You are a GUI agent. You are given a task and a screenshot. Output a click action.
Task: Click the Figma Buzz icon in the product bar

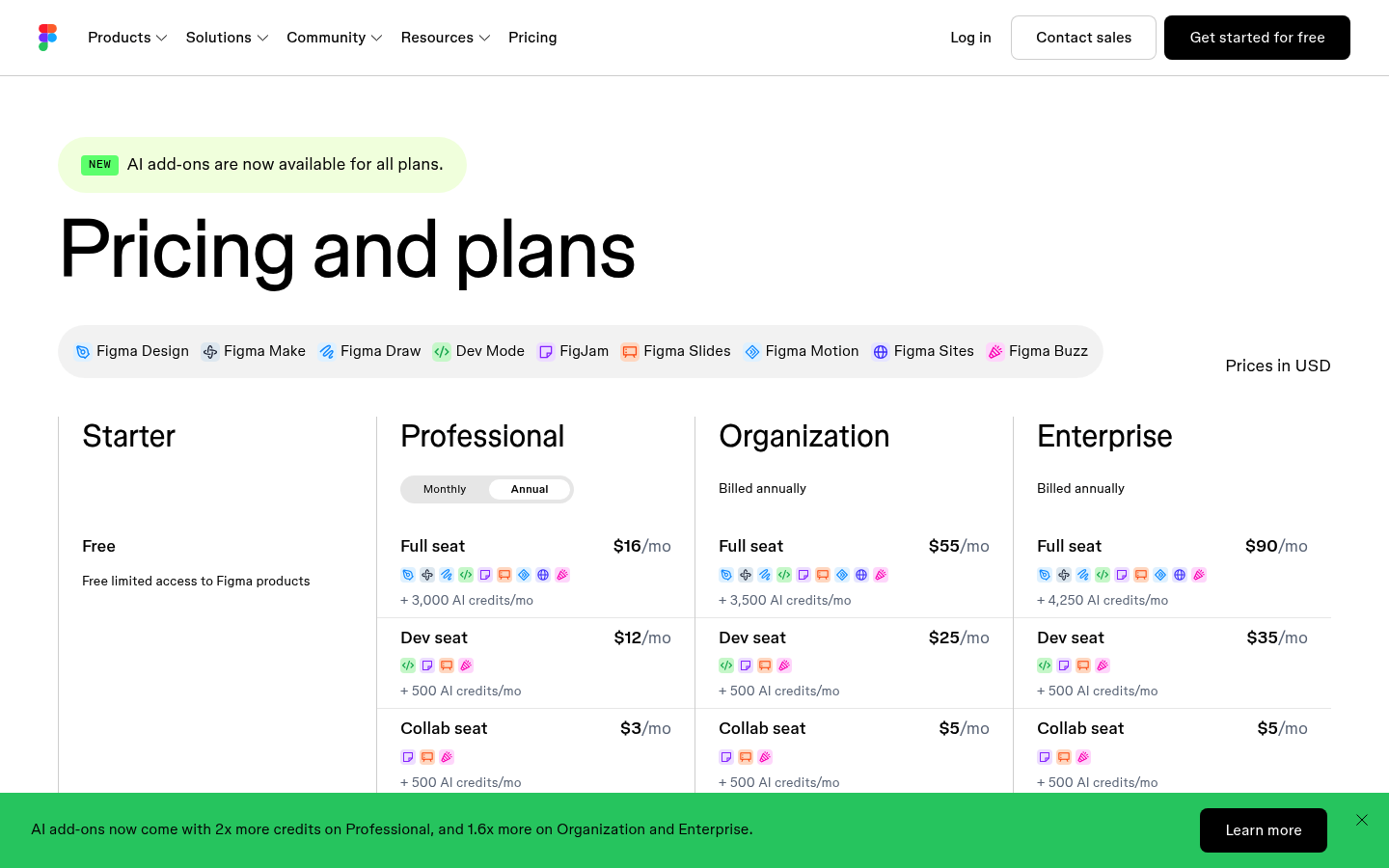(995, 352)
